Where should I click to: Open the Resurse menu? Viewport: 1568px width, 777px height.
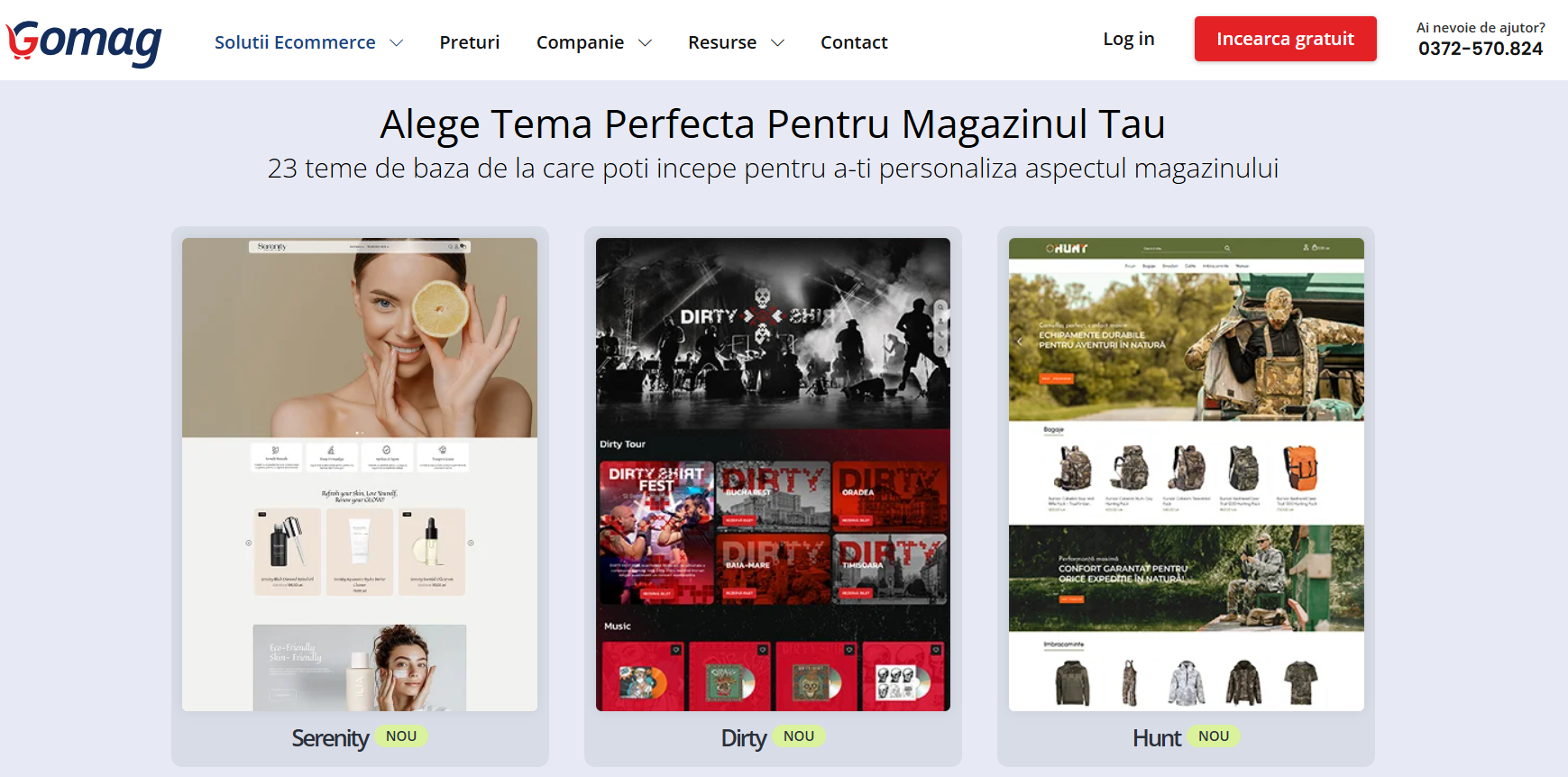(x=722, y=42)
